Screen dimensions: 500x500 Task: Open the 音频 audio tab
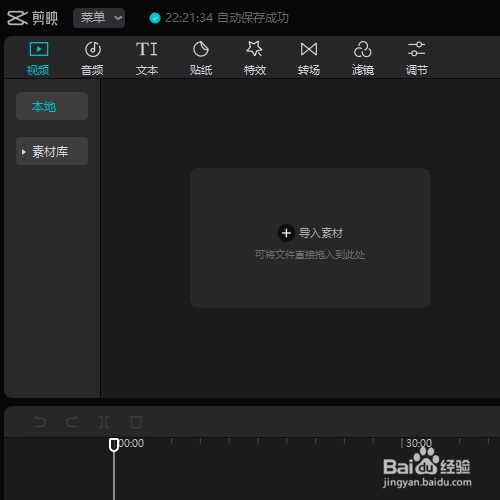click(92, 59)
